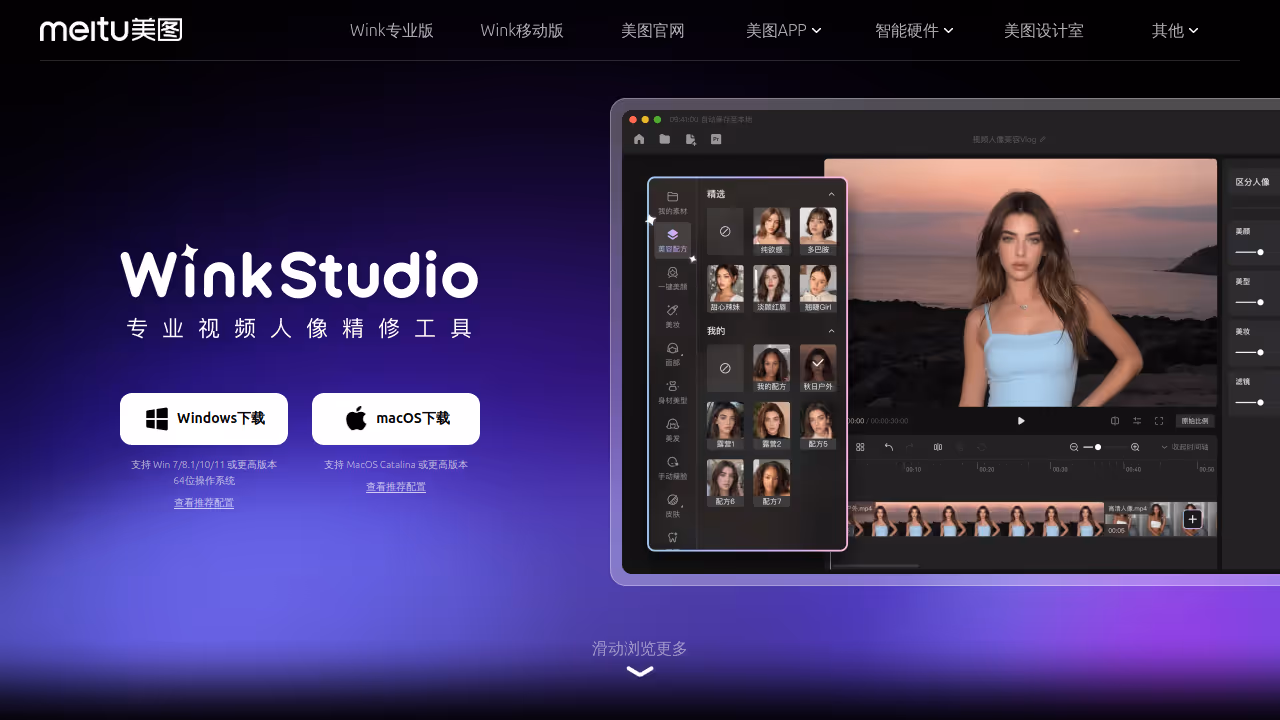Image resolution: width=1280 pixels, height=720 pixels.
Task: Click the 原始比例 aspect ratio button
Action: click(x=1195, y=421)
